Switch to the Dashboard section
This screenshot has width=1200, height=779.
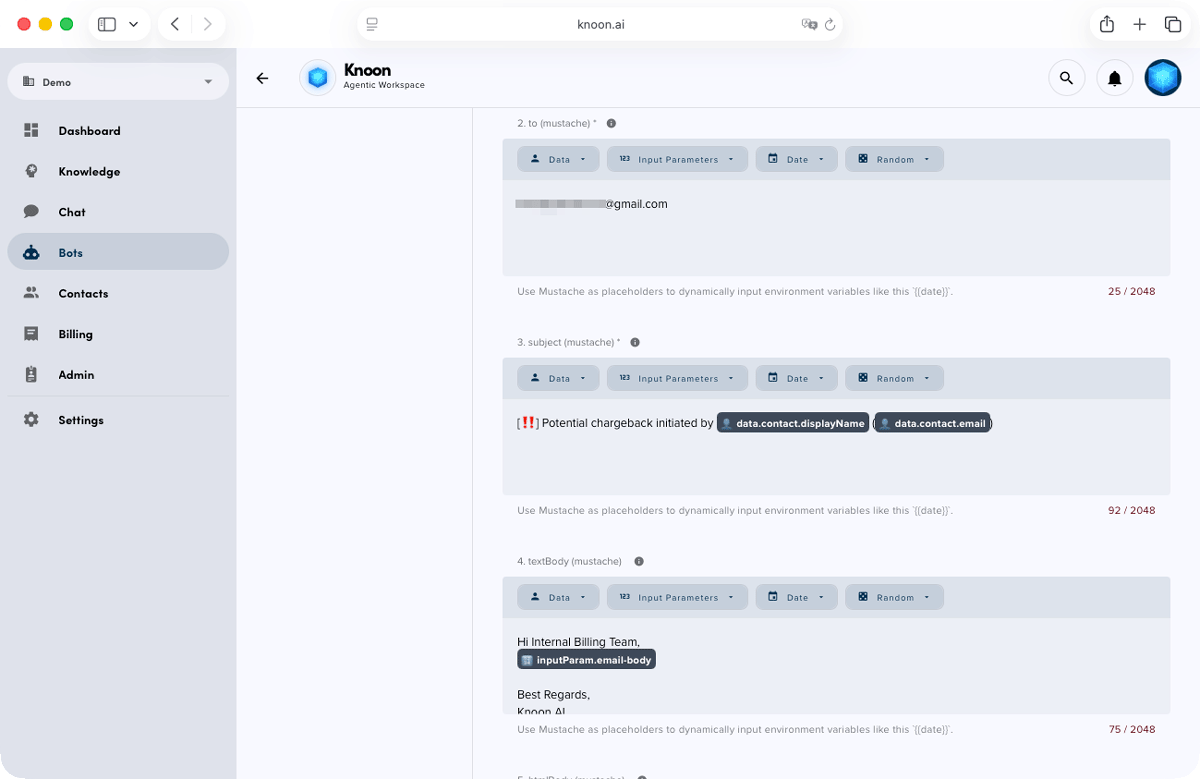(x=89, y=130)
